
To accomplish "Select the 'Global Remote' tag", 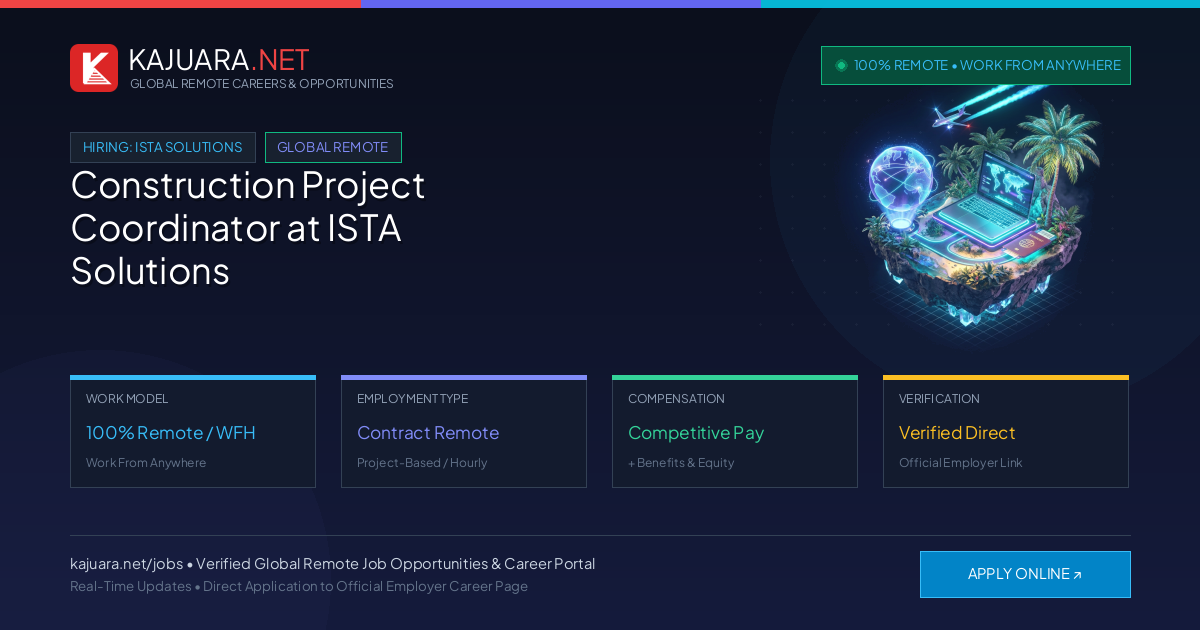I will pos(333,147).
